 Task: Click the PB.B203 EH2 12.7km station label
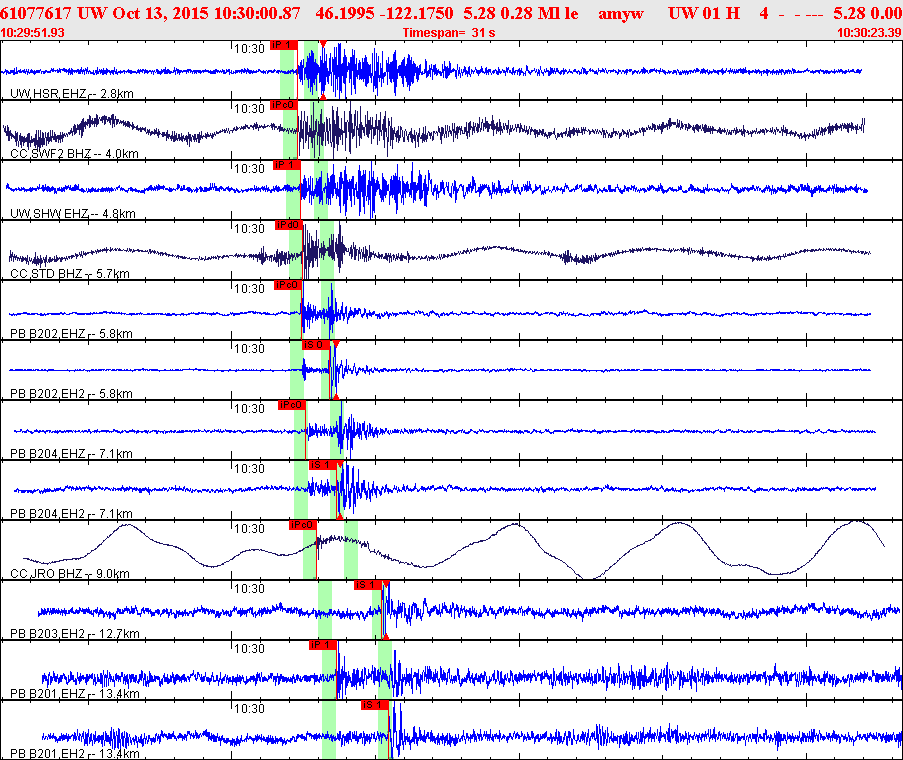coord(75,633)
